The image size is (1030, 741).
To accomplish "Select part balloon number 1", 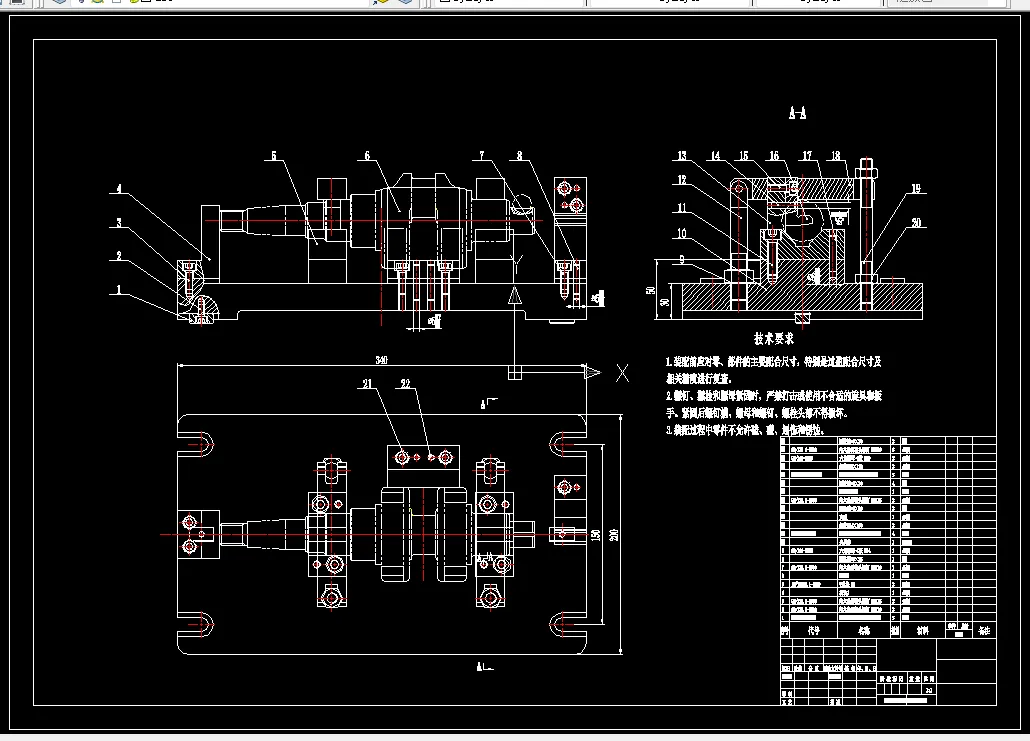I will point(118,289).
